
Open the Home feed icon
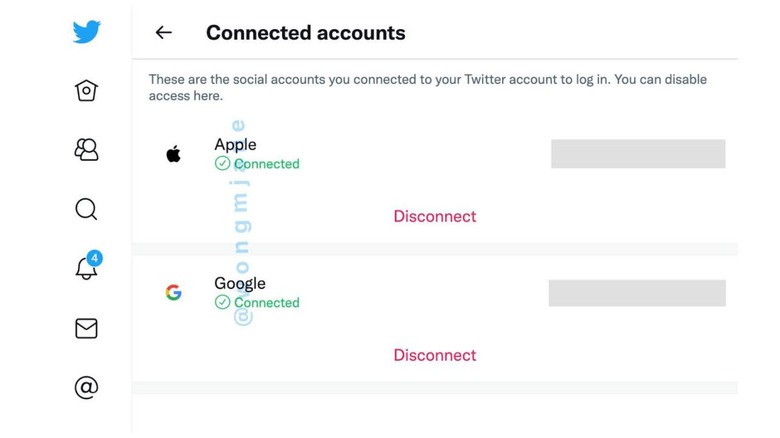(86, 91)
